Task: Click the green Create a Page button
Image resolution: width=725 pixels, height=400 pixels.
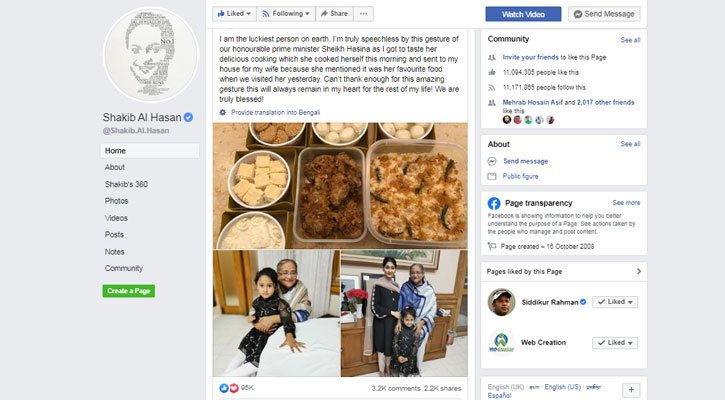Action: (x=128, y=291)
